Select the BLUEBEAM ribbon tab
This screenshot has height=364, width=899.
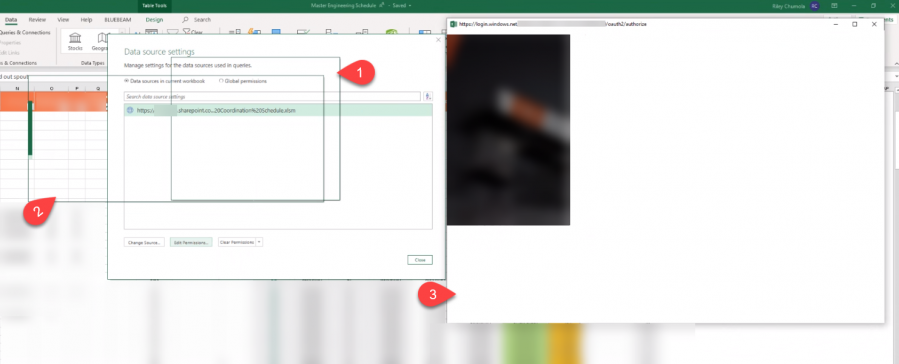(117, 19)
